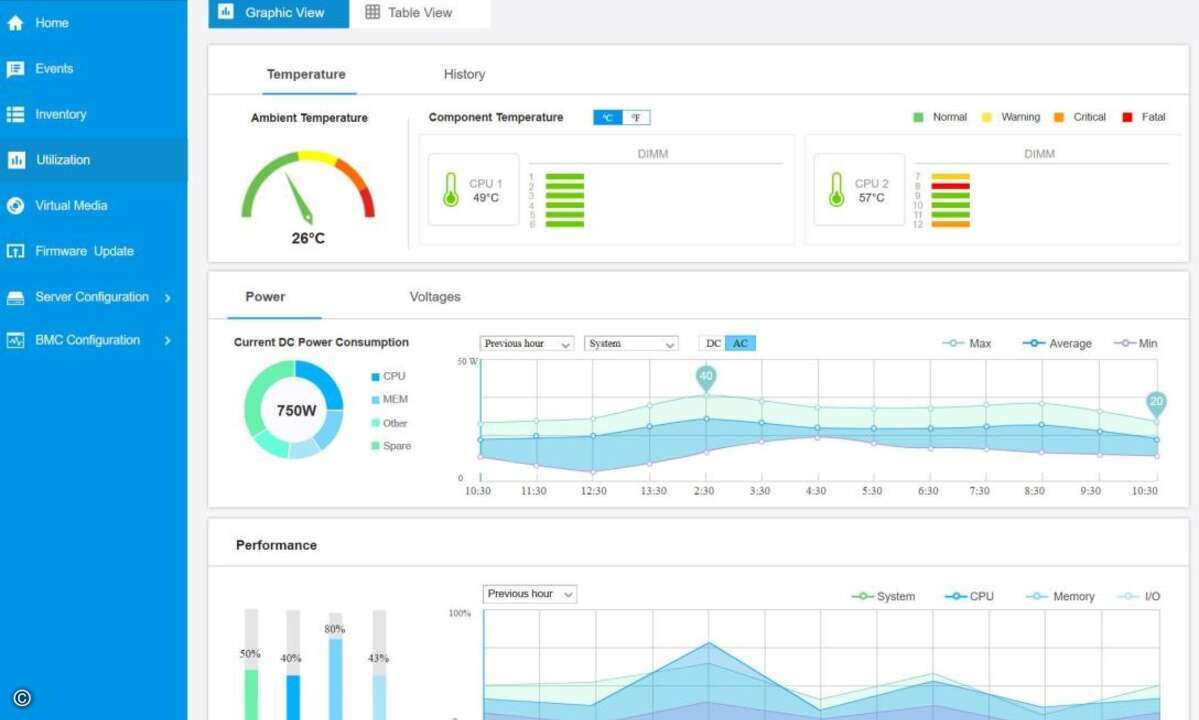This screenshot has height=720, width=1199.
Task: Toggle Memory series in performance chart
Action: [x=1060, y=596]
